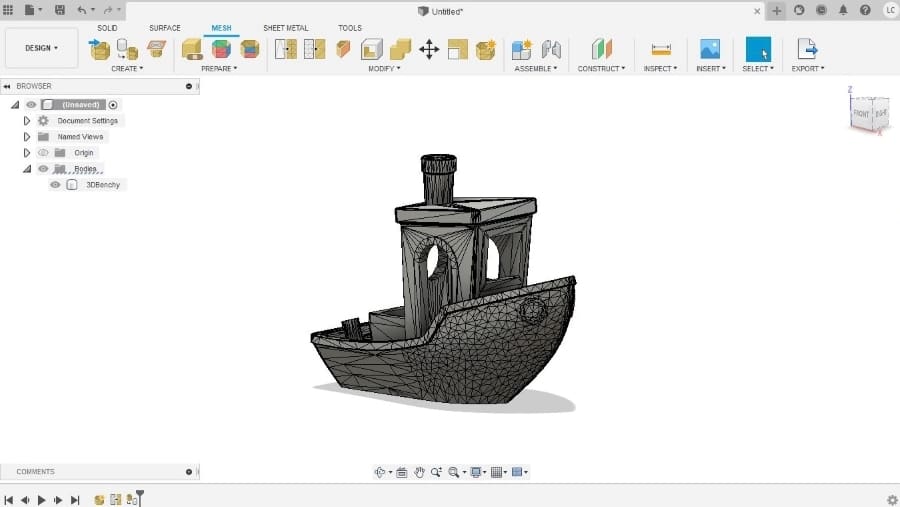Toggle visibility of the Origin folder
Screen dimensions: 900x507
[x=43, y=153]
